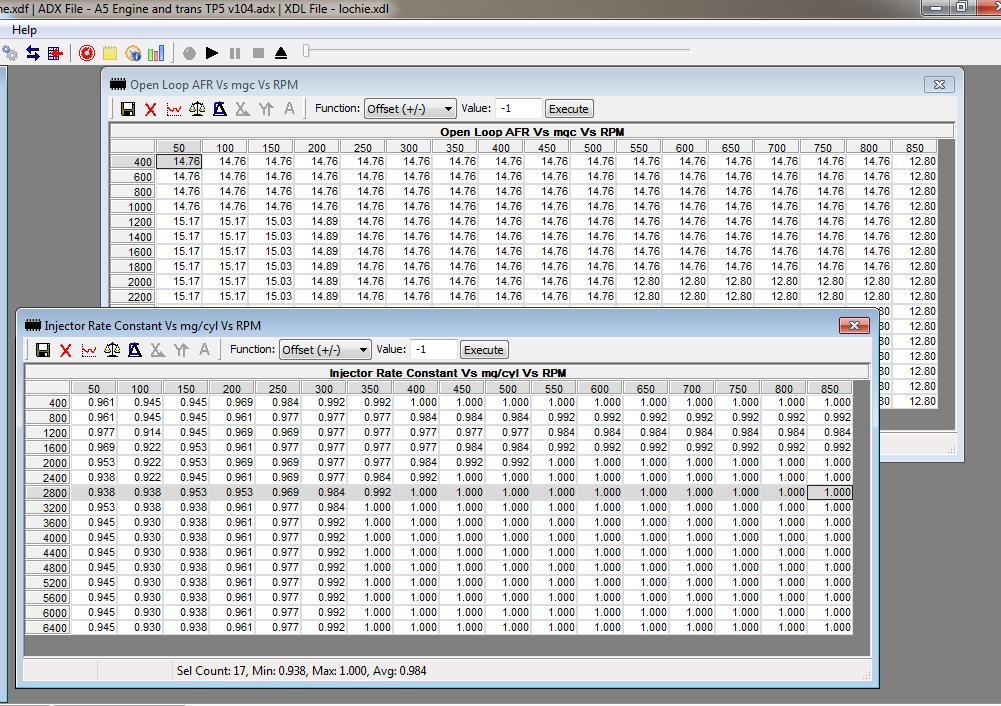Select the 400 column header in Injector Rate table

pos(416,389)
